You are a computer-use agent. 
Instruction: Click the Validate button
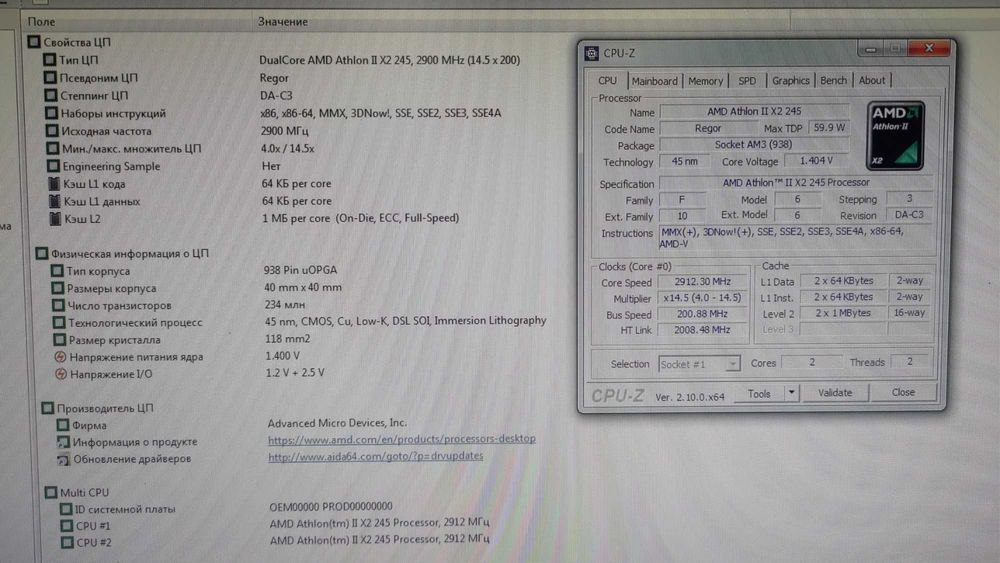(x=835, y=393)
